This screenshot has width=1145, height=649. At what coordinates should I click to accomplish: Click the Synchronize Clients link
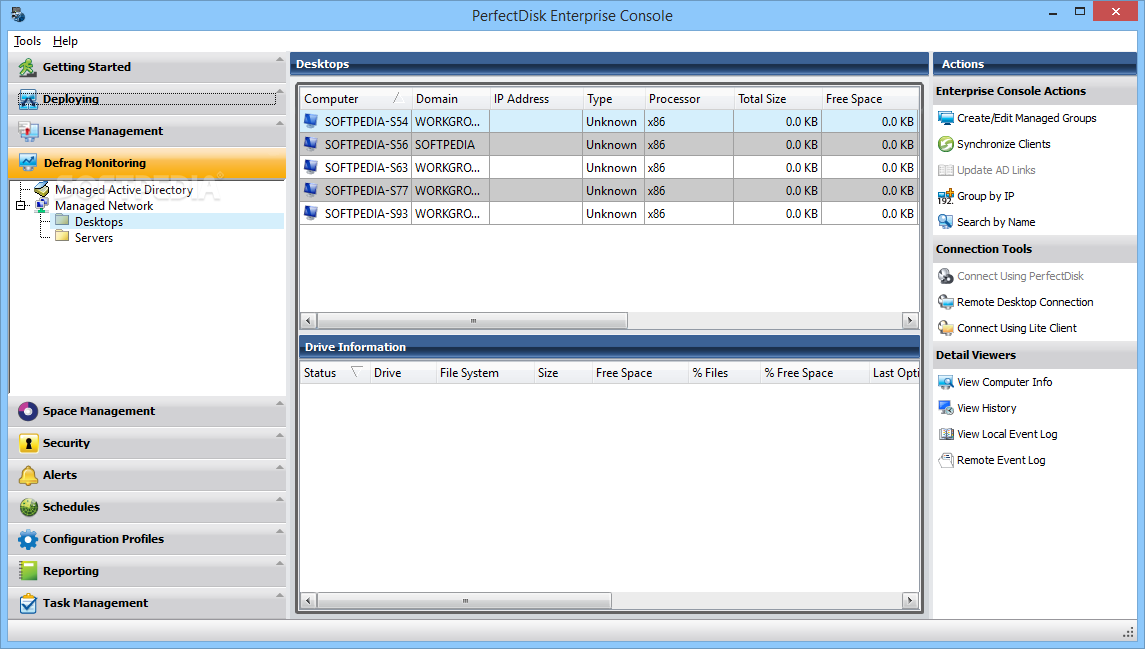pos(1003,145)
